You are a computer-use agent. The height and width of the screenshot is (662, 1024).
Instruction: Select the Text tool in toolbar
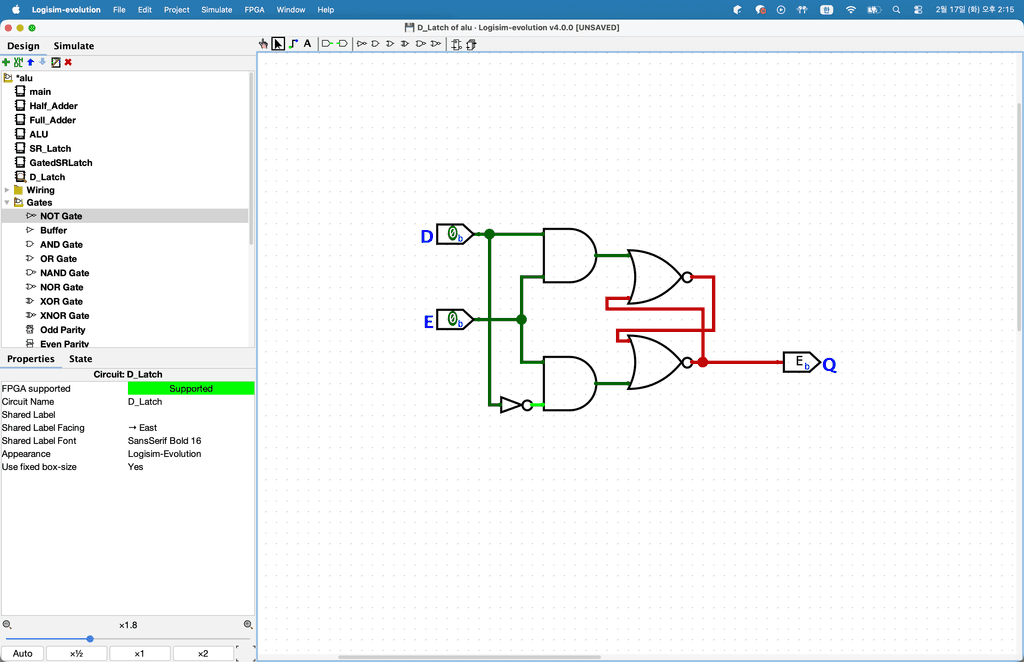307,44
